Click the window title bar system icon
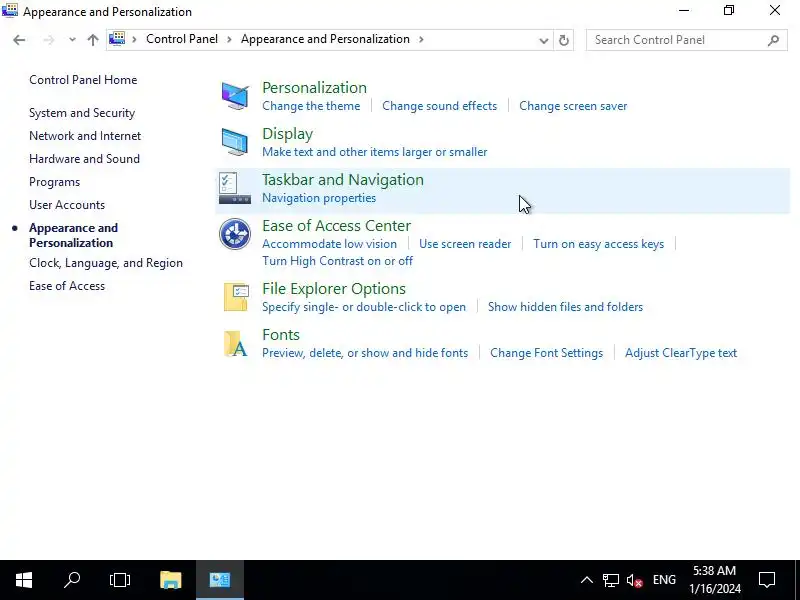 (10, 11)
